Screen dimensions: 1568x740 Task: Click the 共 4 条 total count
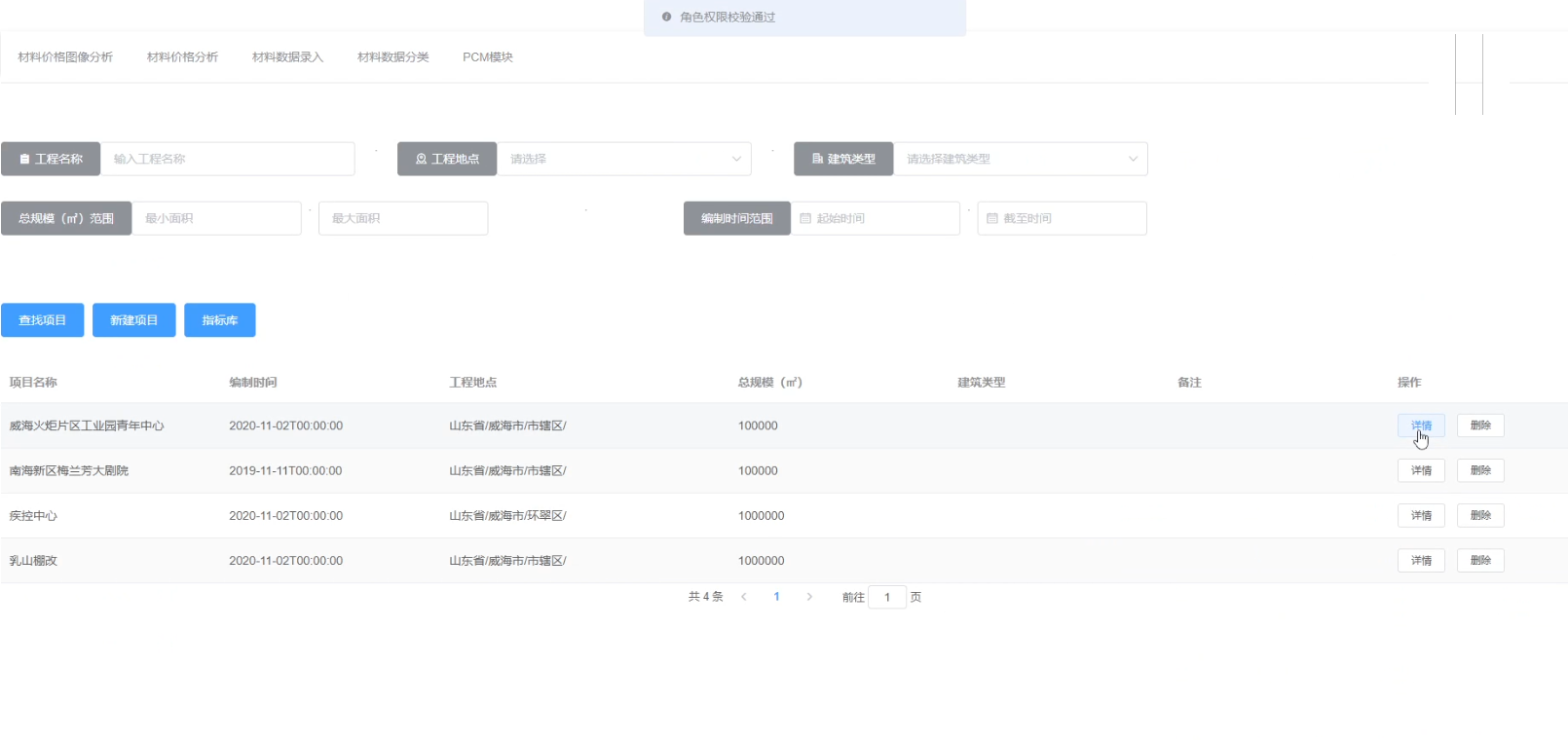(706, 597)
